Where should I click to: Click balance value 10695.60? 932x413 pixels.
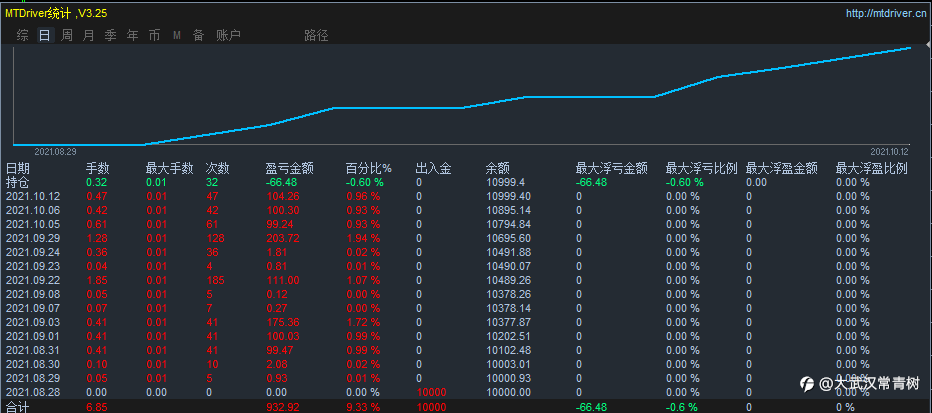(509, 238)
